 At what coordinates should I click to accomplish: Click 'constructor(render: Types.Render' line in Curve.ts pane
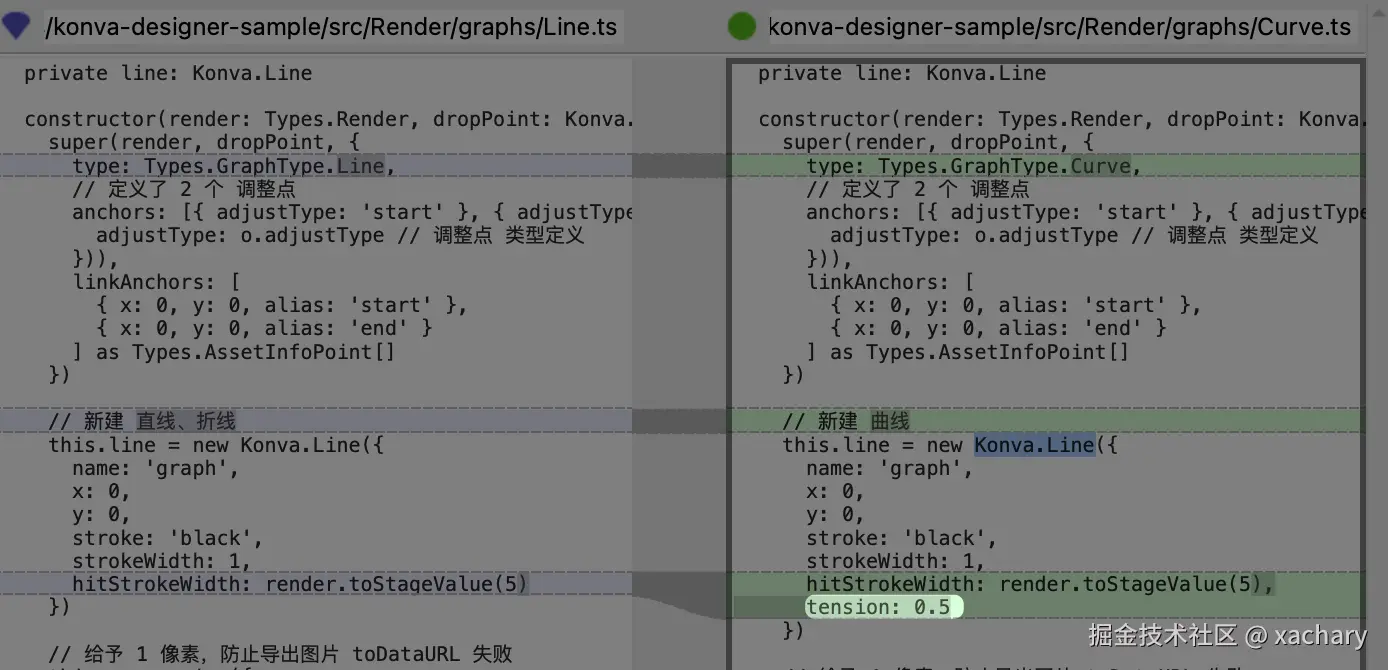pyautogui.click(x=1060, y=119)
